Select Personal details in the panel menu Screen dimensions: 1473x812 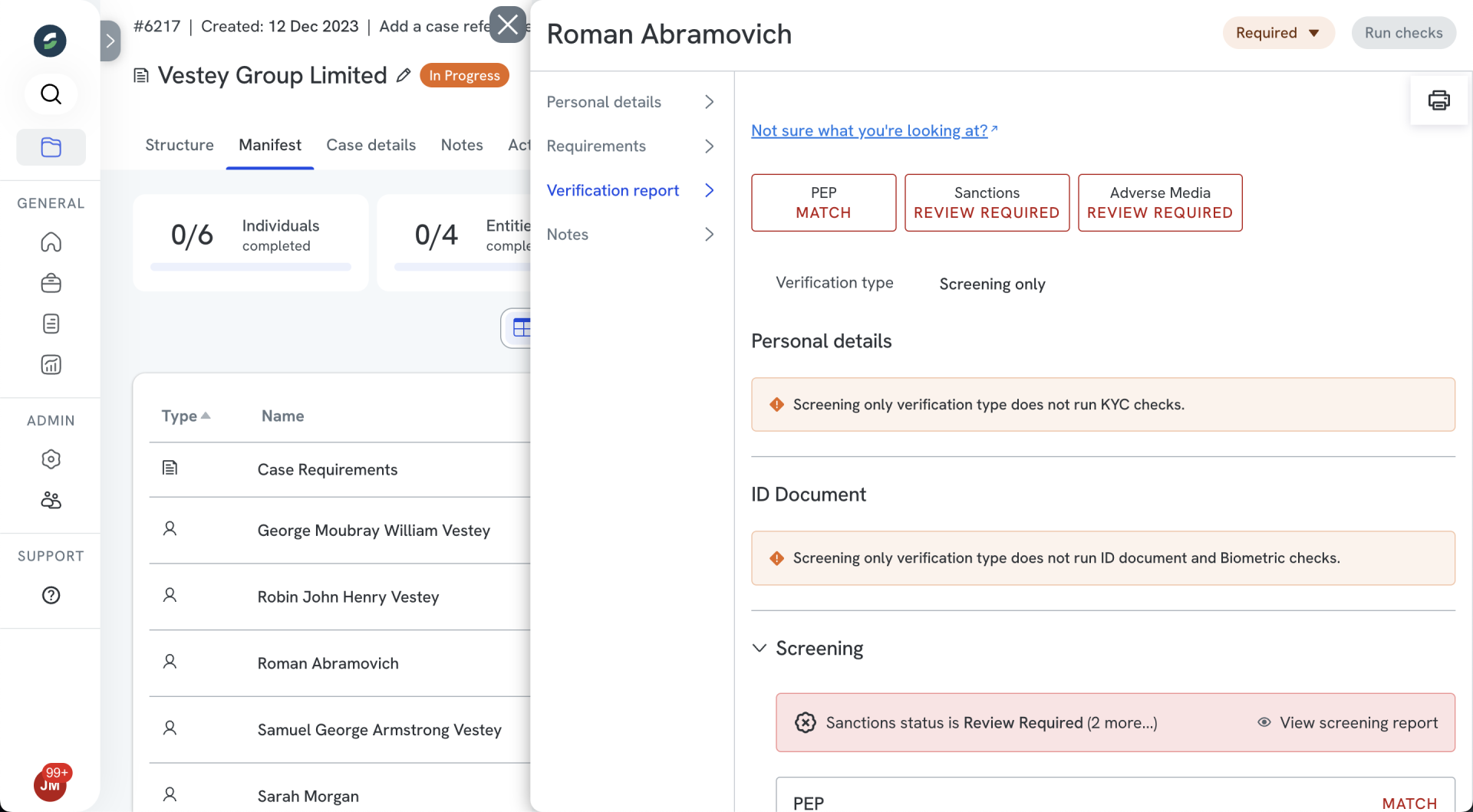[x=632, y=102]
